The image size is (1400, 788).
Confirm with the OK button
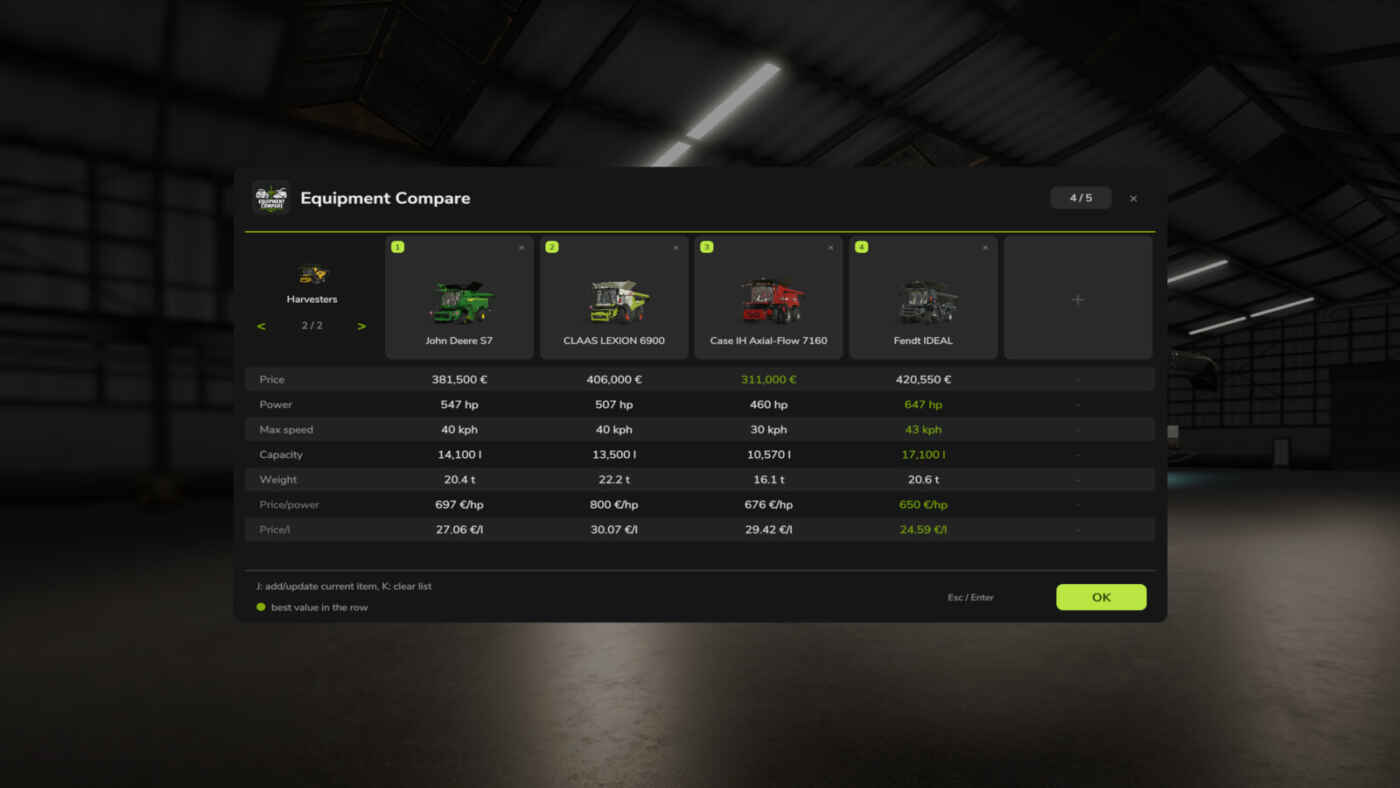1101,597
